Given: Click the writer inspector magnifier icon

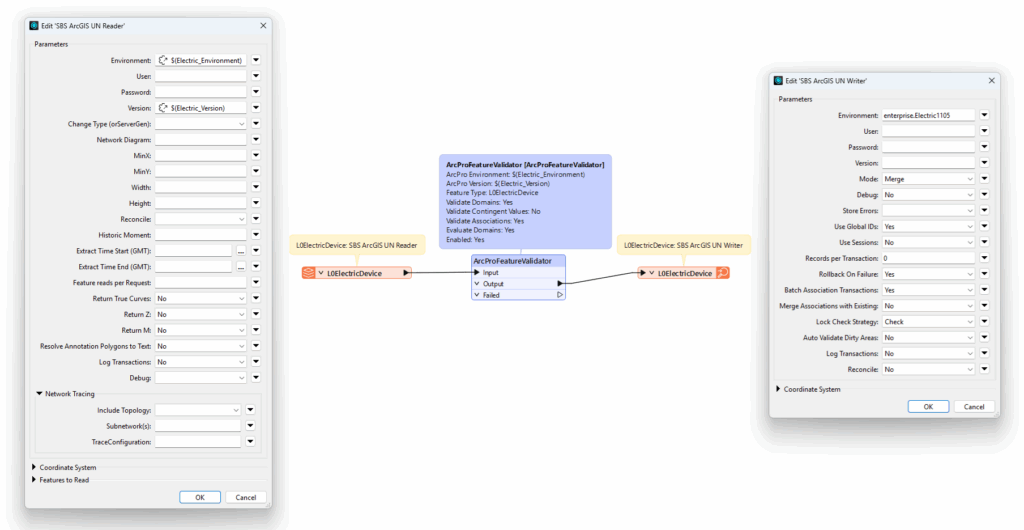Looking at the screenshot, I should (722, 273).
